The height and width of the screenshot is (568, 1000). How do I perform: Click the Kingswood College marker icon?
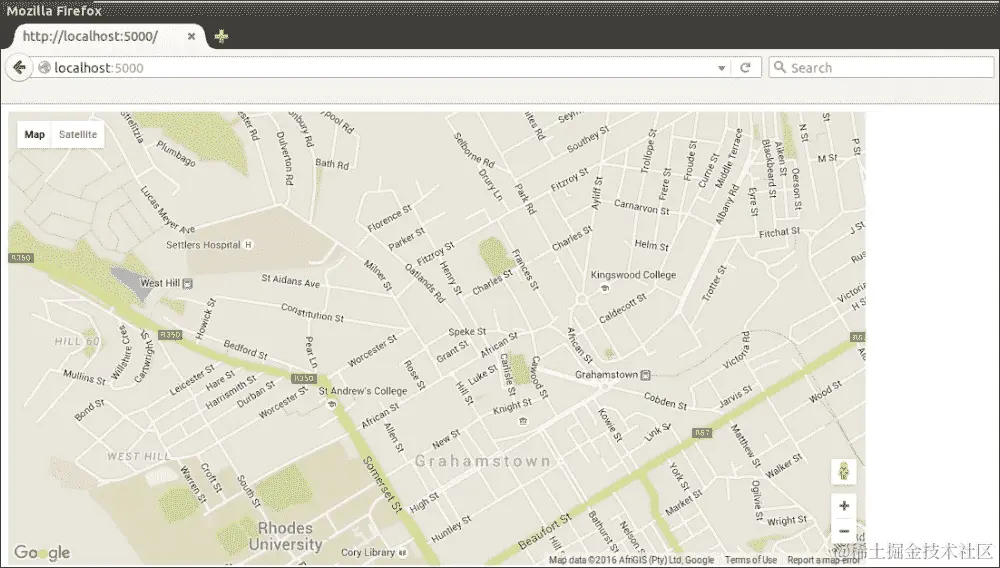(x=605, y=288)
